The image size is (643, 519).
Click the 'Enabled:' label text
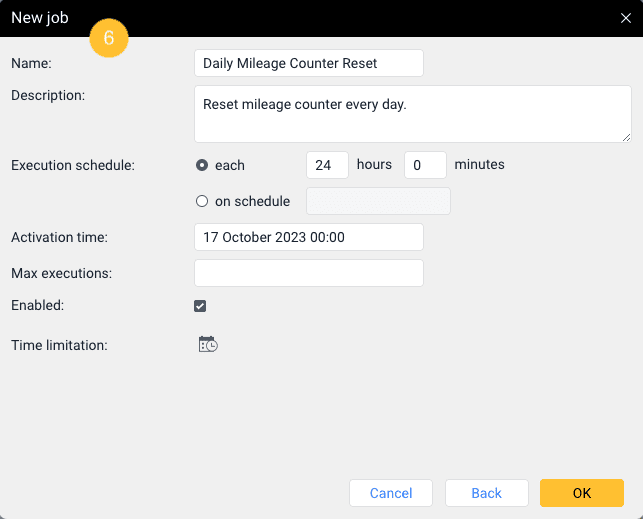point(37,305)
